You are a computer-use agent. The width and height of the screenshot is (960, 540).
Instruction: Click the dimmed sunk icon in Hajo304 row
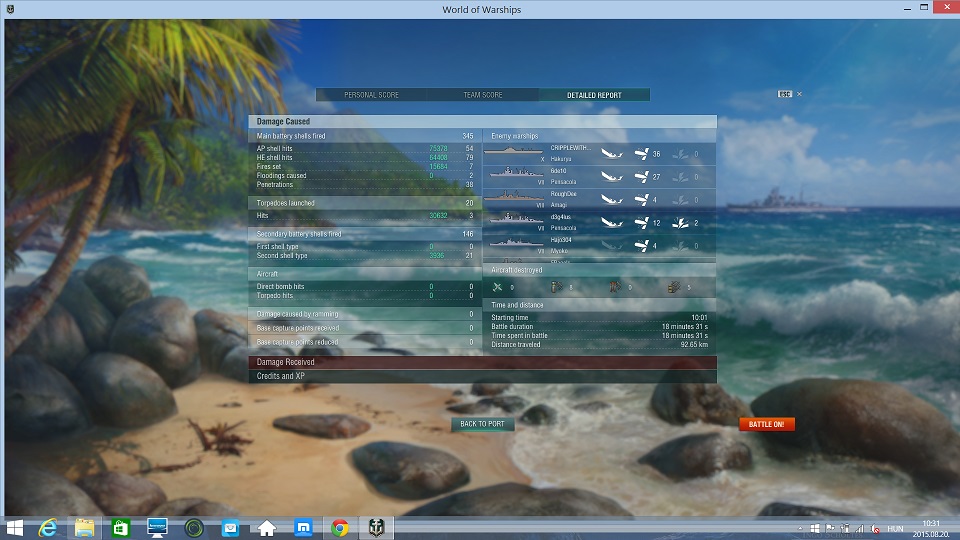(x=612, y=246)
